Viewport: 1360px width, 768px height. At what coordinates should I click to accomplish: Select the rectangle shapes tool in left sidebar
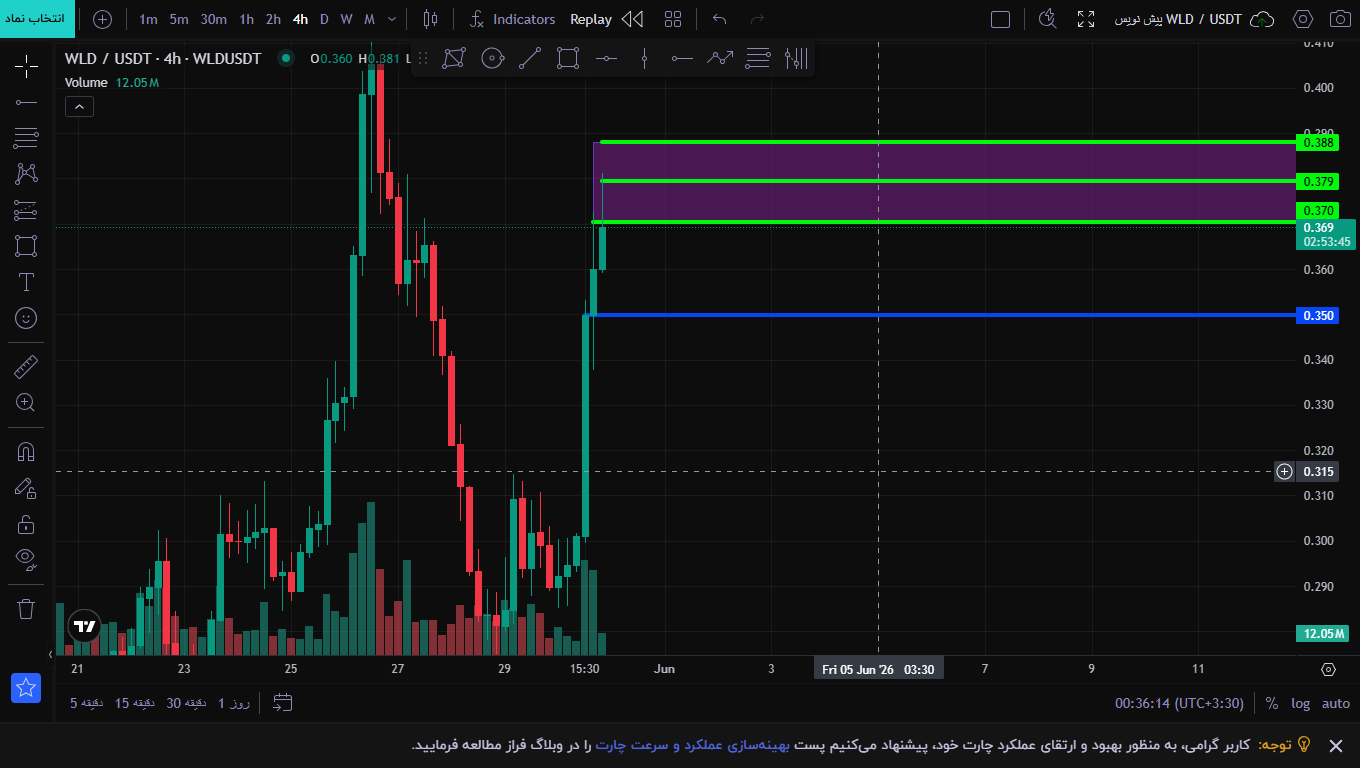[26, 246]
